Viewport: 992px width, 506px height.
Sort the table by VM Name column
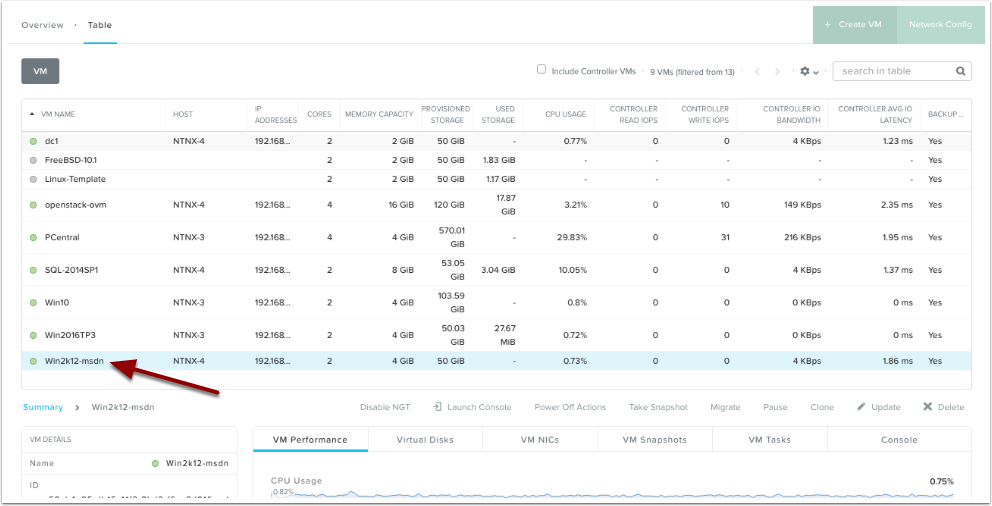[x=58, y=114]
